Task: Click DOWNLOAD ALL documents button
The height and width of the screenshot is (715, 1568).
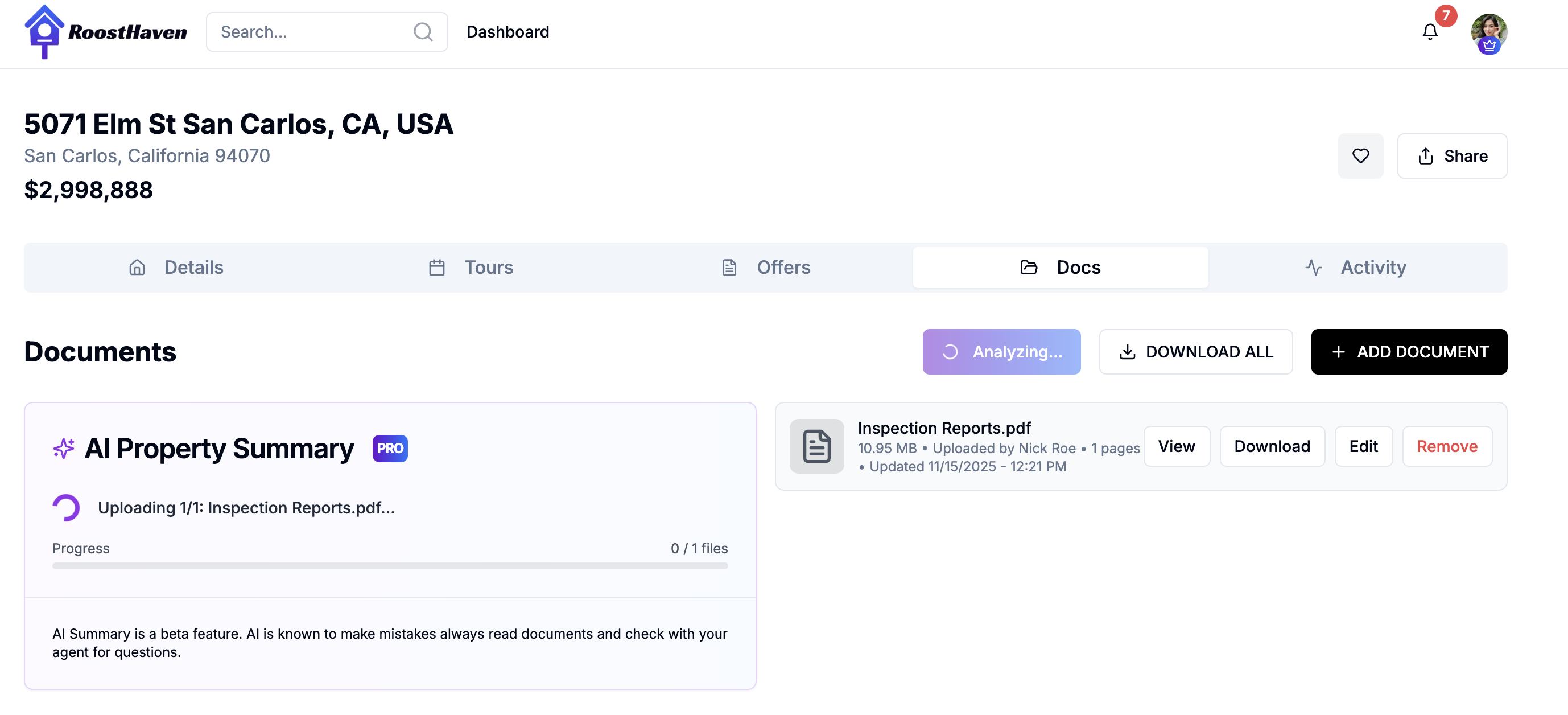Action: [x=1195, y=352]
